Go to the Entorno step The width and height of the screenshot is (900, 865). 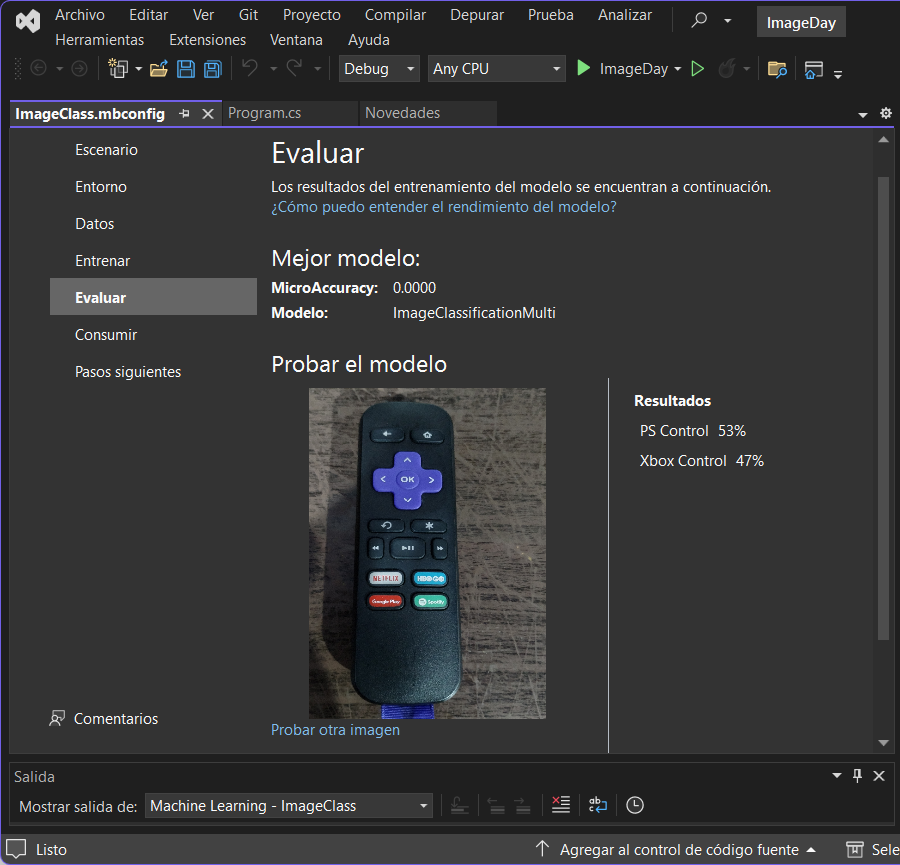pyautogui.click(x=153, y=187)
